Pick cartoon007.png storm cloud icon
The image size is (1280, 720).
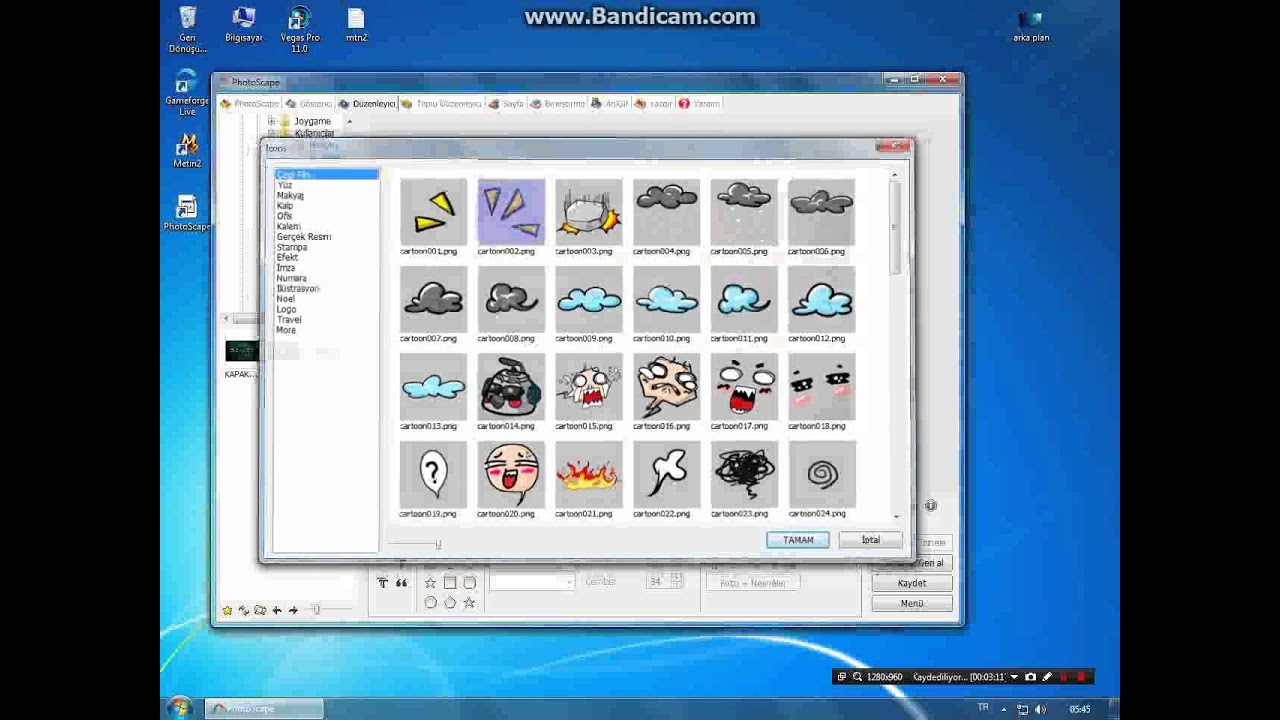(433, 299)
